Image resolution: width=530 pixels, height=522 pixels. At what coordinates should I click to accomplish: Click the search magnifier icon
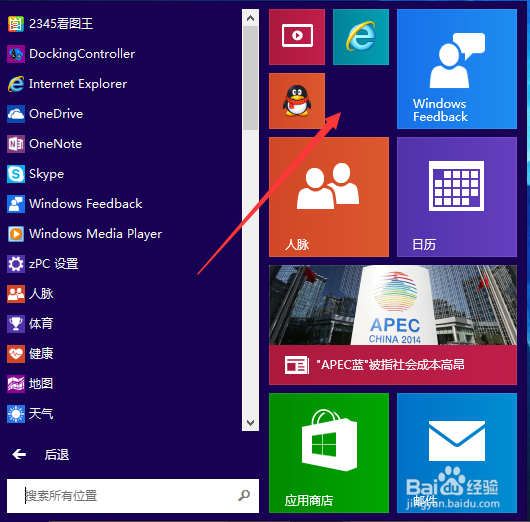click(x=244, y=495)
